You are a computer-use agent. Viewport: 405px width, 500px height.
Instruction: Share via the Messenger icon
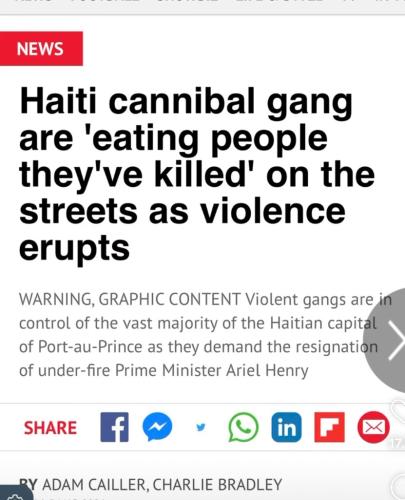tap(157, 427)
